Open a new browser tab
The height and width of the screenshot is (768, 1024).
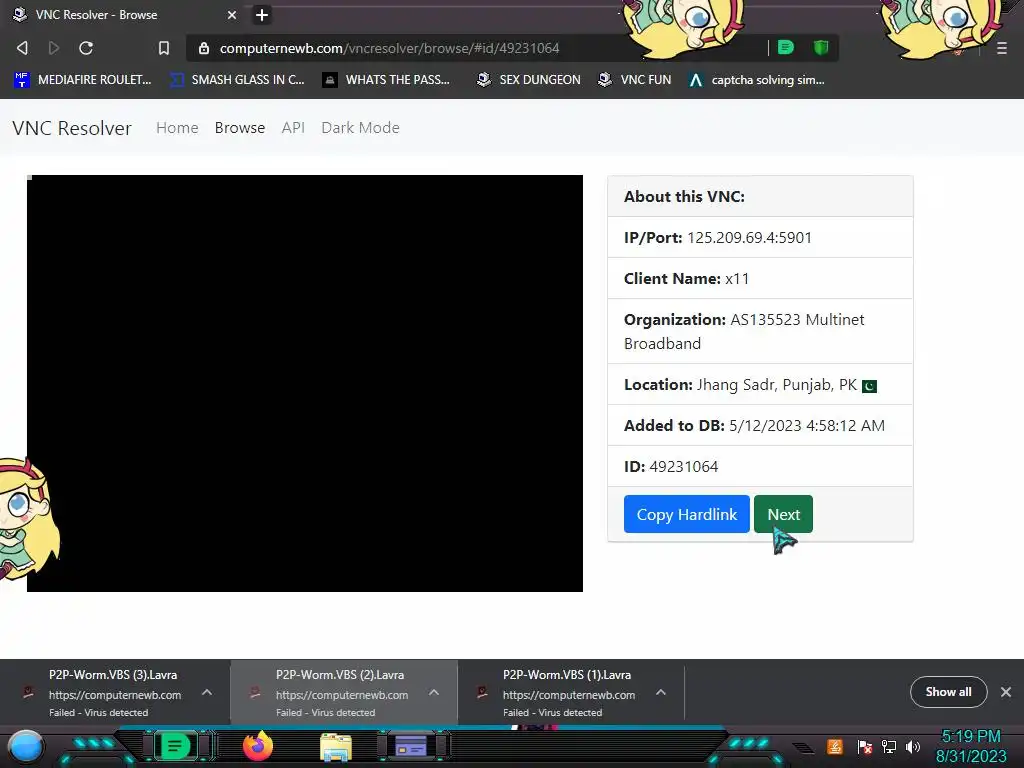[x=262, y=14]
